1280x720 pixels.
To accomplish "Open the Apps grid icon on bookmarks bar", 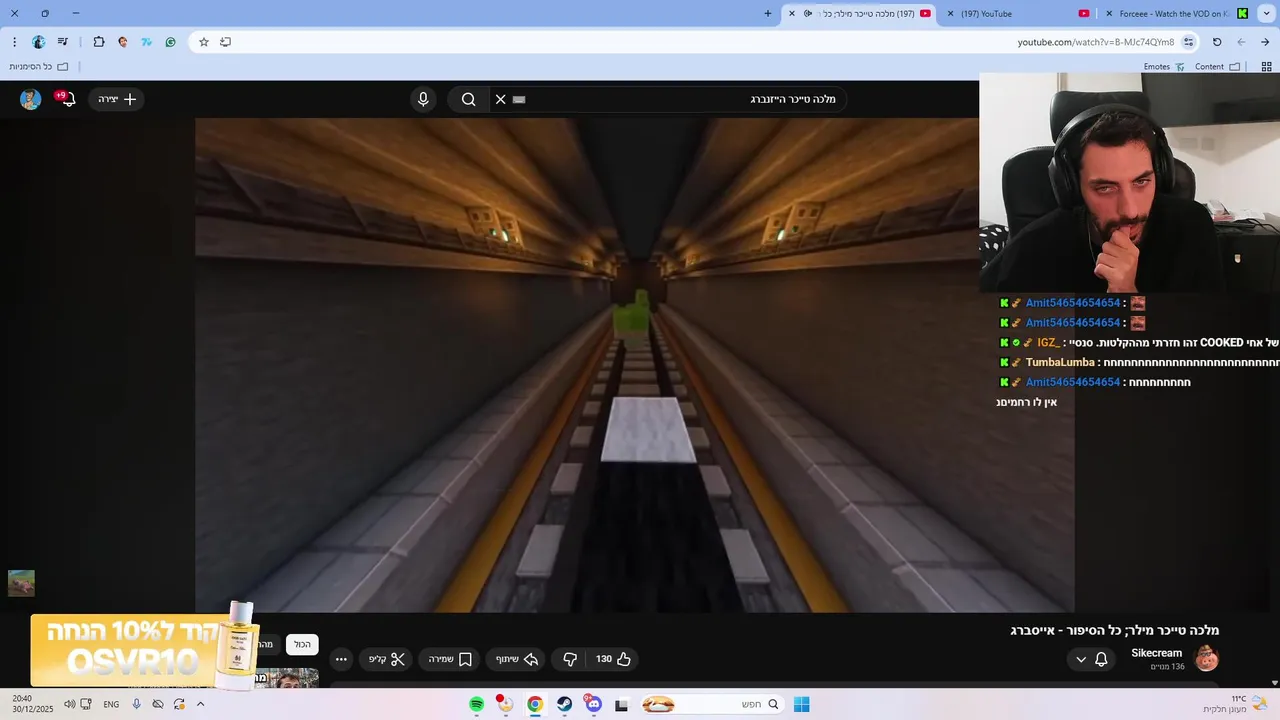I will tap(1266, 67).
